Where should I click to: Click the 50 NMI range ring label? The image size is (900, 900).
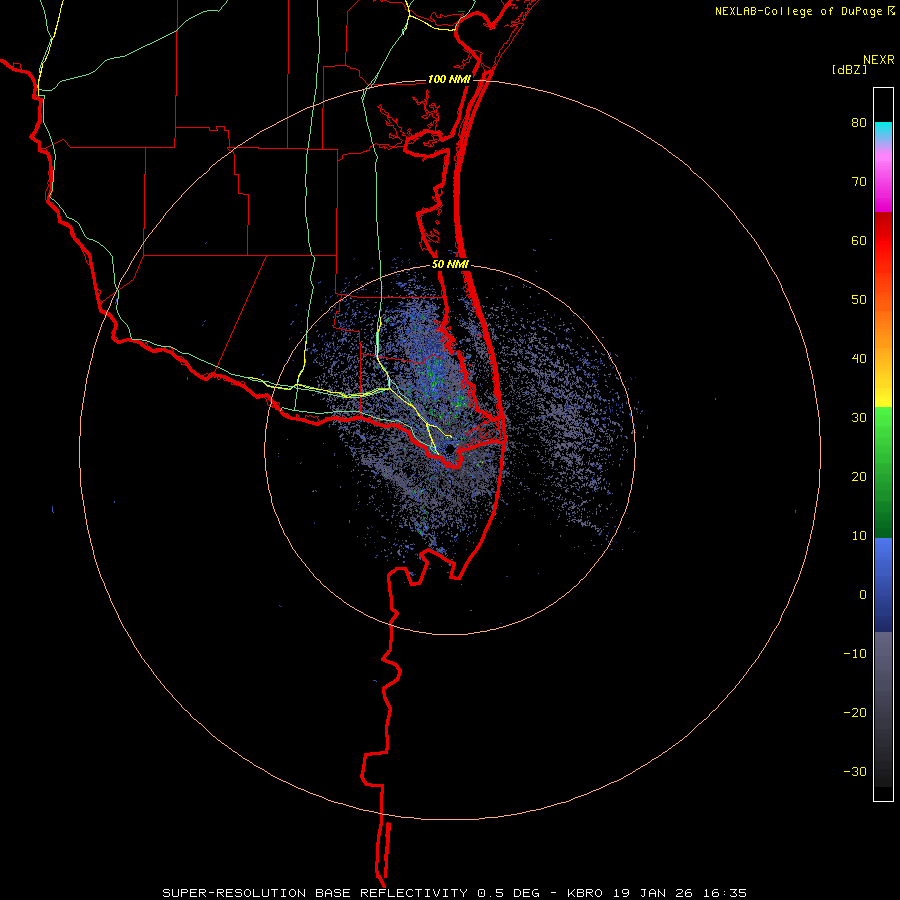pyautogui.click(x=451, y=265)
